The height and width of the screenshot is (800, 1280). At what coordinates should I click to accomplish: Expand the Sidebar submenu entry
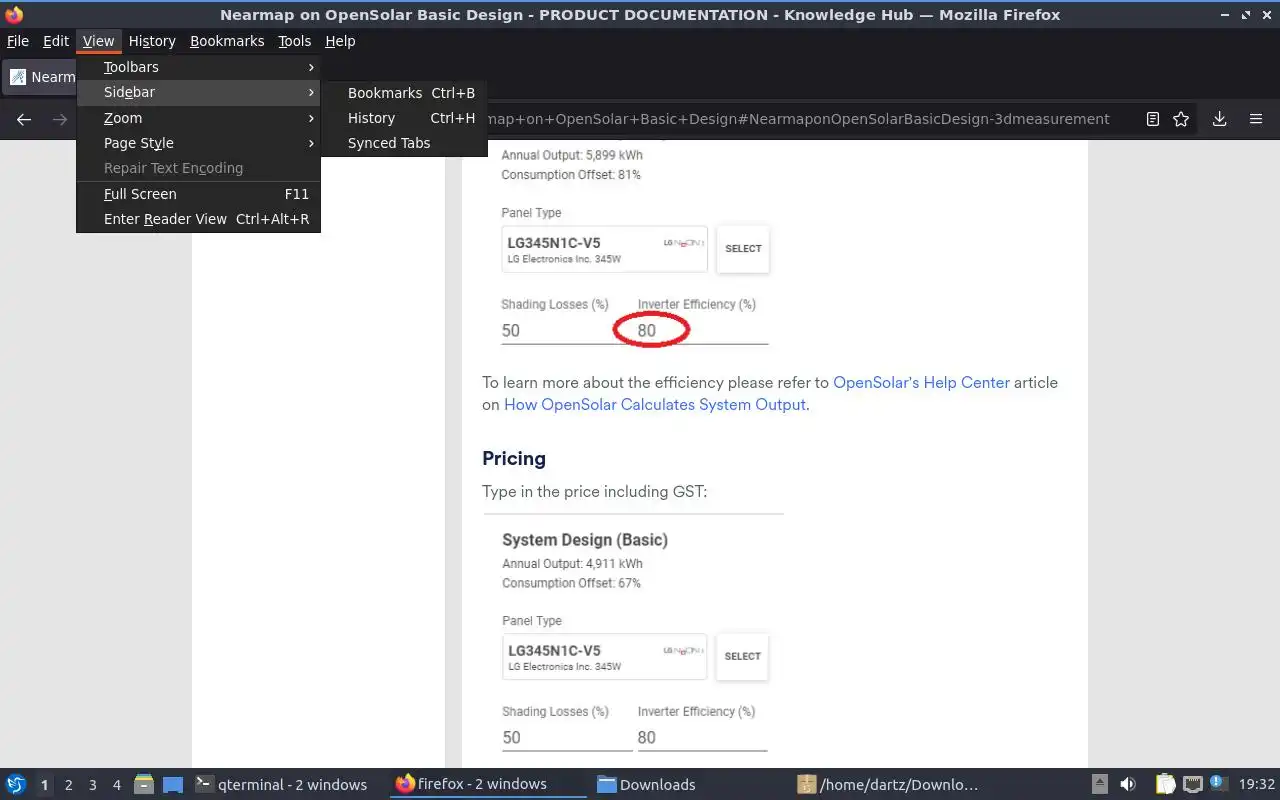coord(198,92)
